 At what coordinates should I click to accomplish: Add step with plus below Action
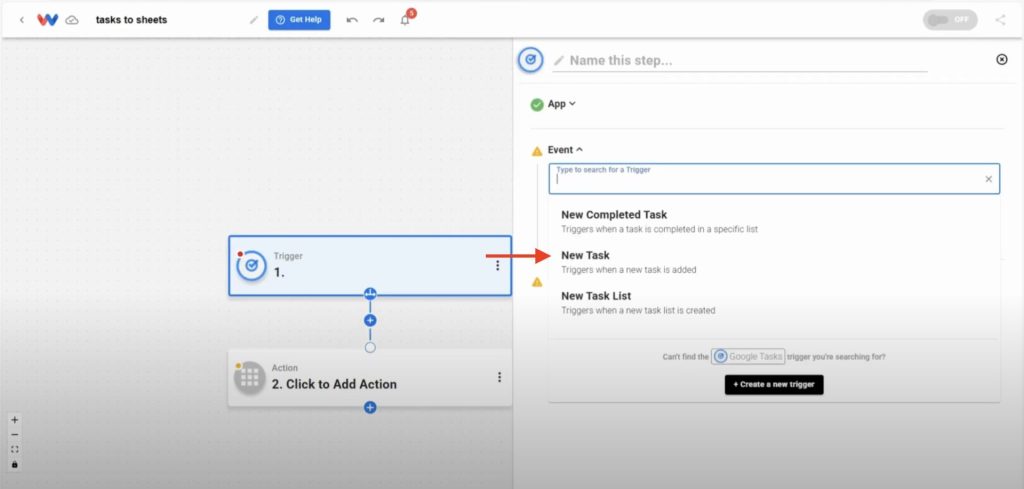[370, 407]
